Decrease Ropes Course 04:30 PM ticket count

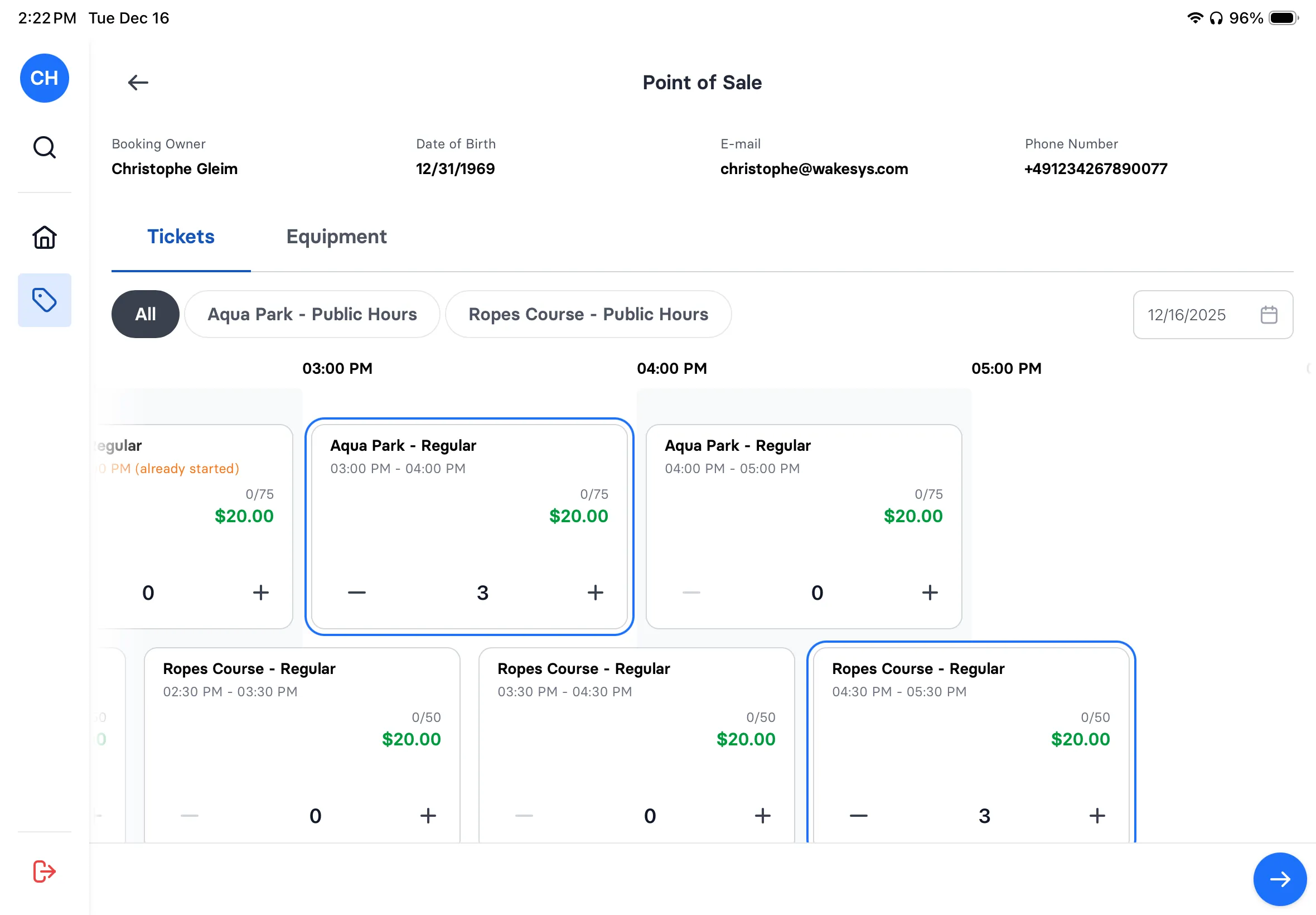pos(858,815)
